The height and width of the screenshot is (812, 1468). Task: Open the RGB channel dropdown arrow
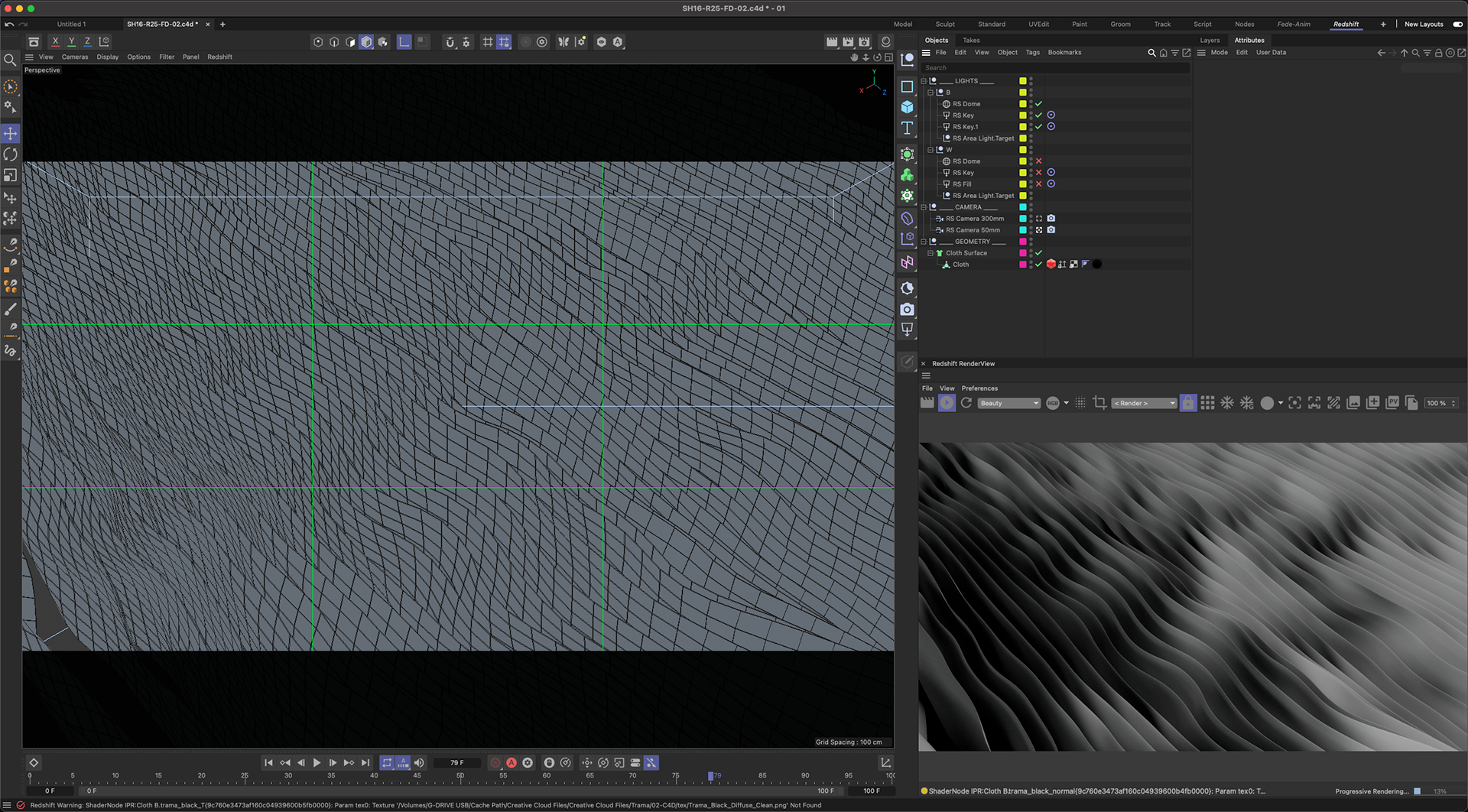(x=1067, y=403)
